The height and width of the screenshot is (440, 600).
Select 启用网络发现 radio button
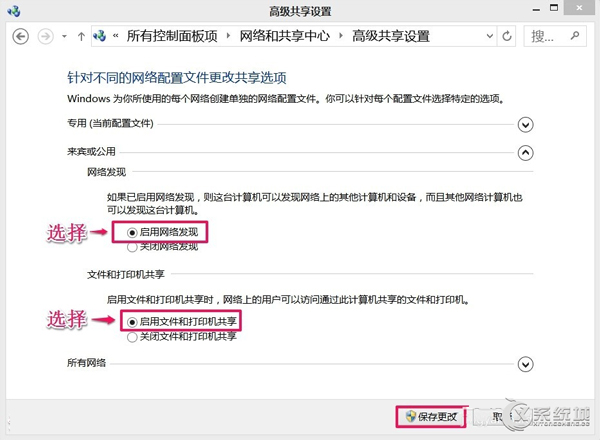132,233
